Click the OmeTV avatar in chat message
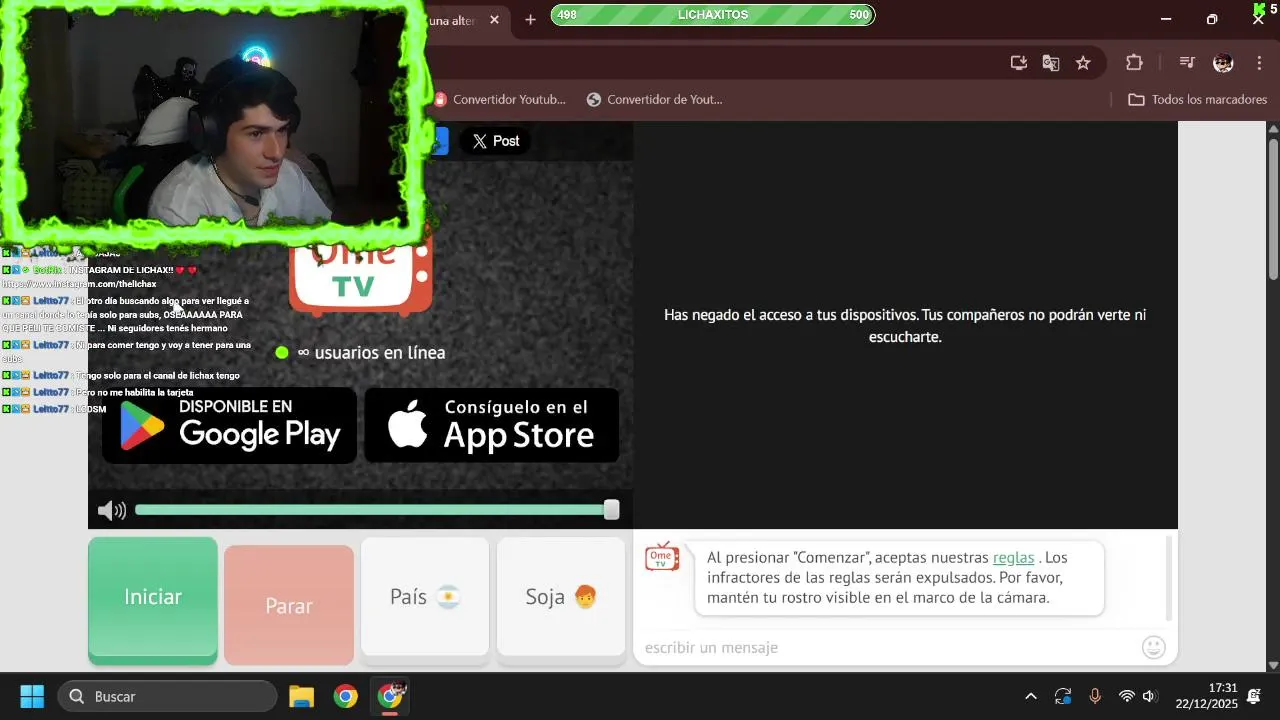 pyautogui.click(x=662, y=557)
